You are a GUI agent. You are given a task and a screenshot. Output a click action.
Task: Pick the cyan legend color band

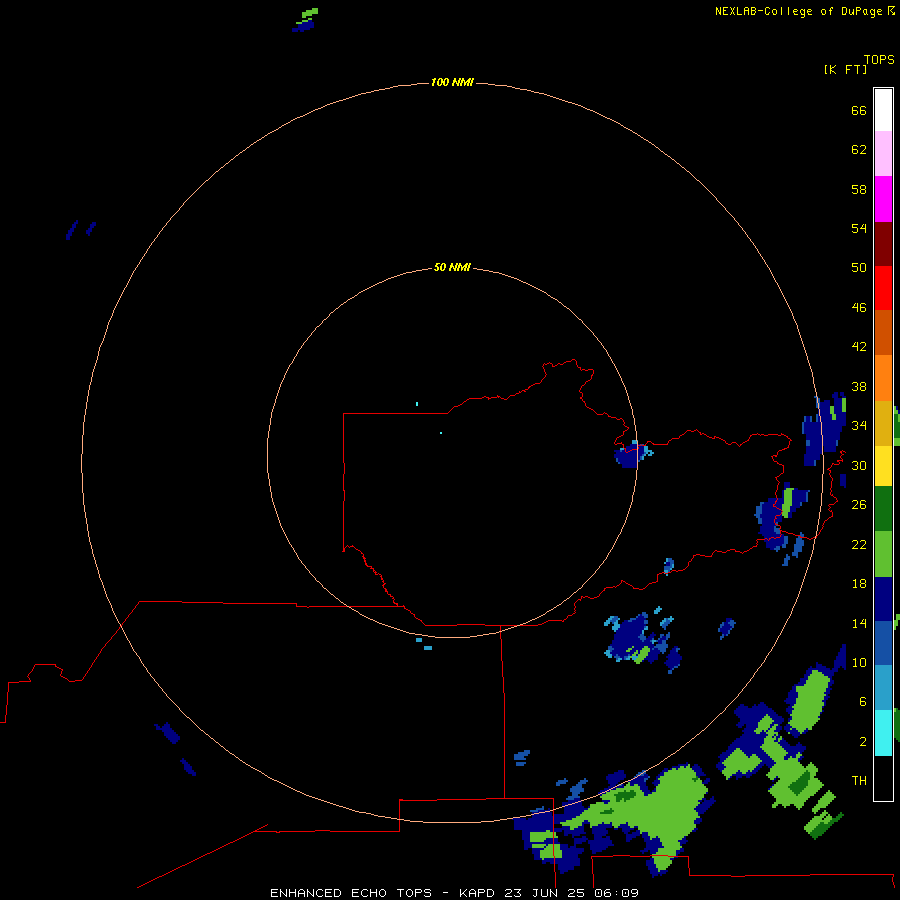tap(883, 733)
